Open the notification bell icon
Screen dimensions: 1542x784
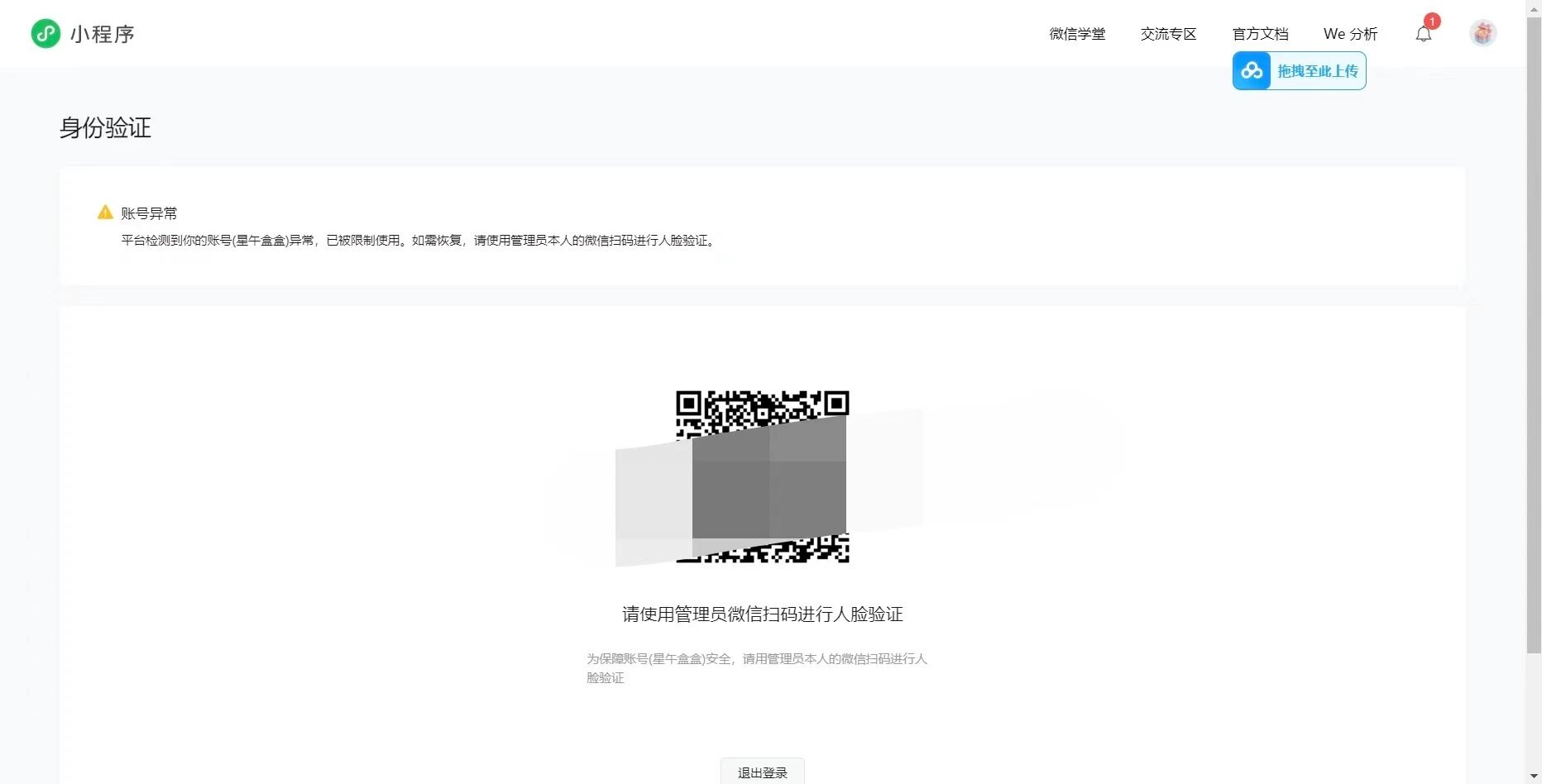pyautogui.click(x=1423, y=34)
